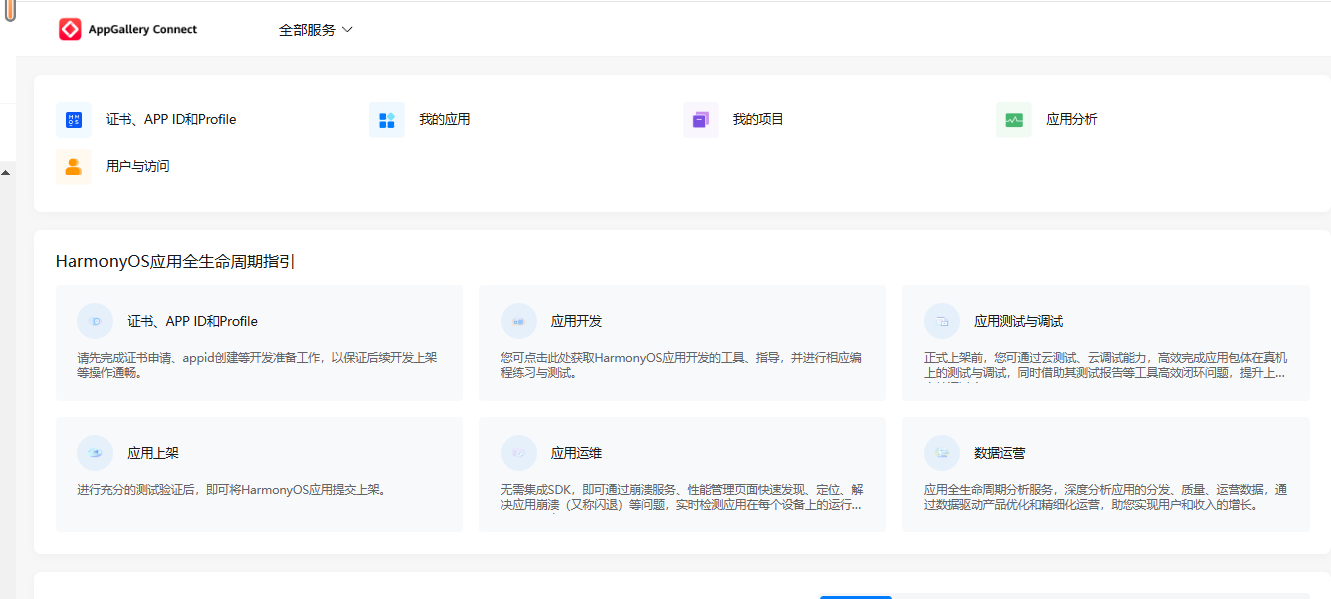This screenshot has height=599, width=1331.
Task: Open the 证书、APP ID和Profile quick link text
Action: point(171,119)
